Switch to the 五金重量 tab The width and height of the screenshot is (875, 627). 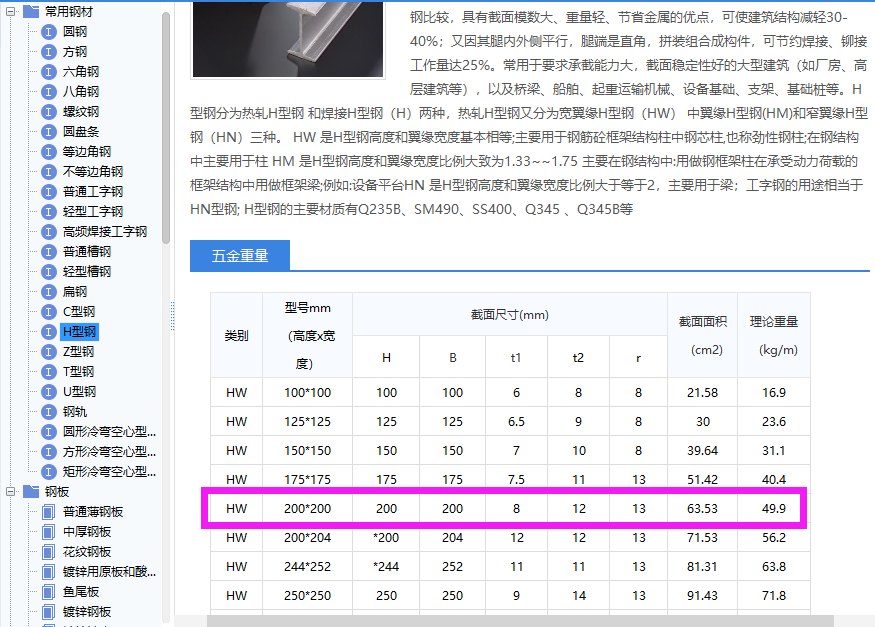pos(240,256)
